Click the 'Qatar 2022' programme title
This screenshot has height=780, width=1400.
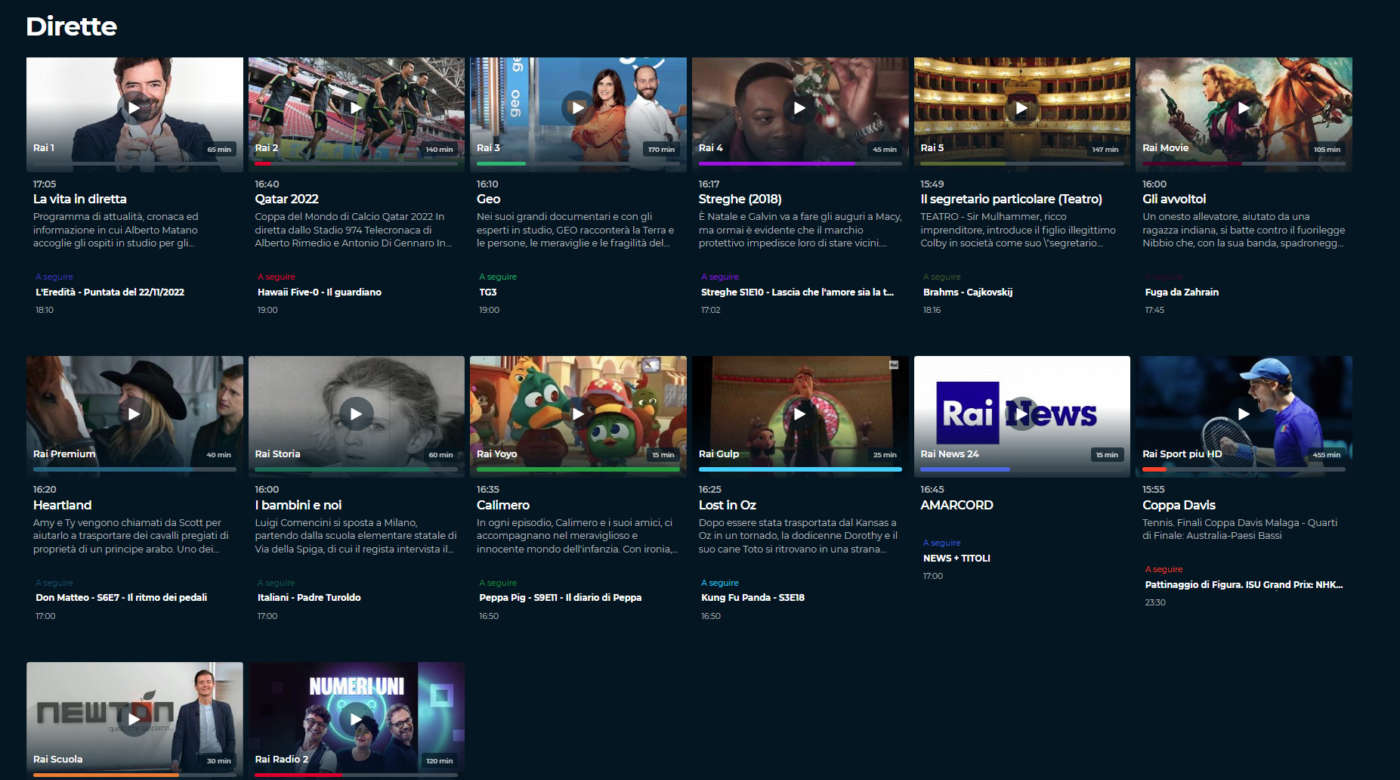(286, 199)
